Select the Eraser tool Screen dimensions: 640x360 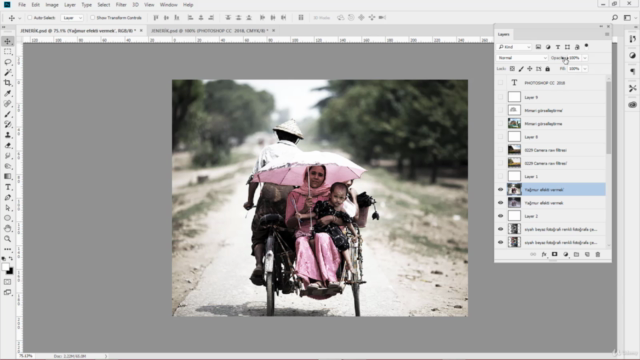8,145
